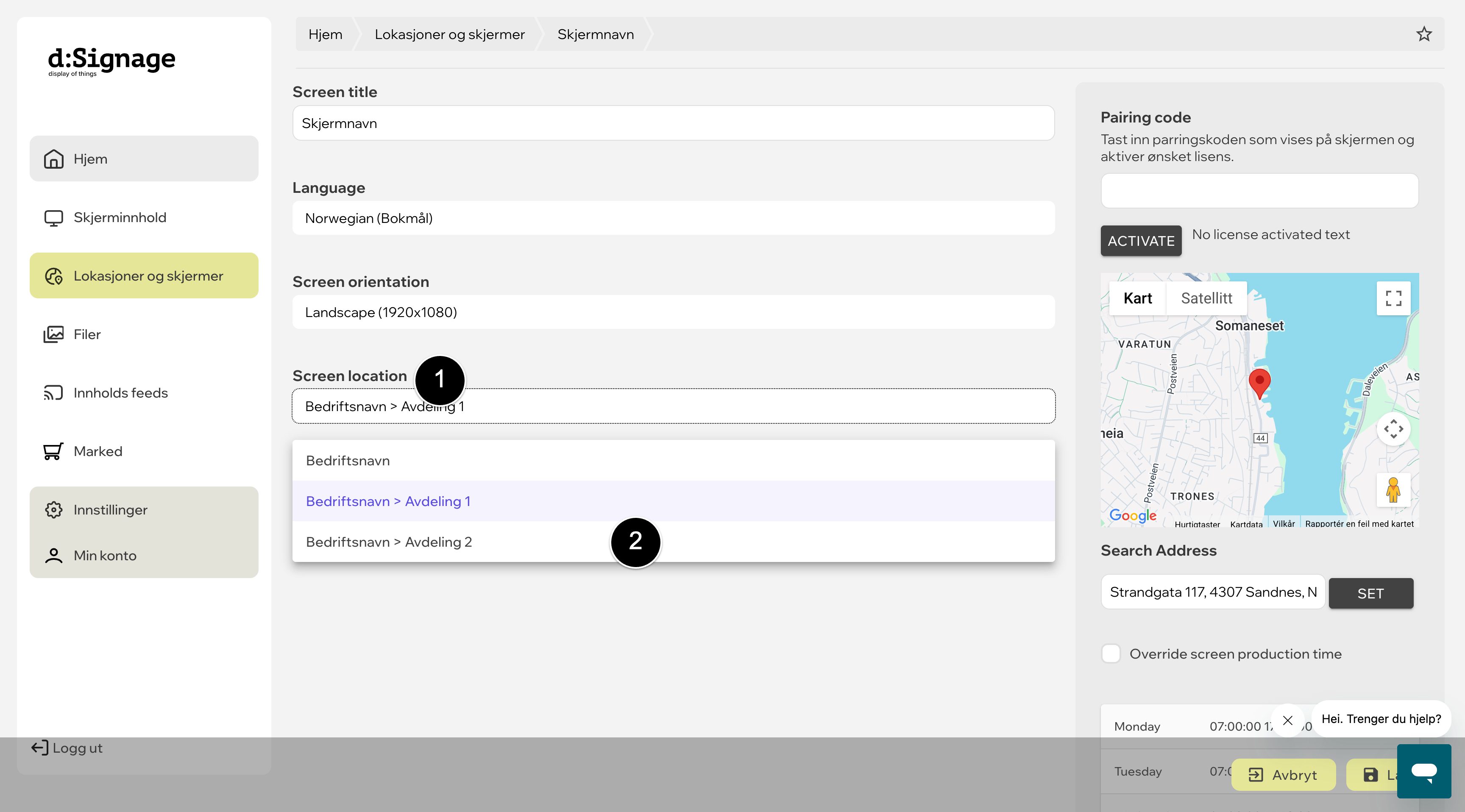Switch the map to Kart view
This screenshot has height=812, width=1465.
pos(1137,298)
